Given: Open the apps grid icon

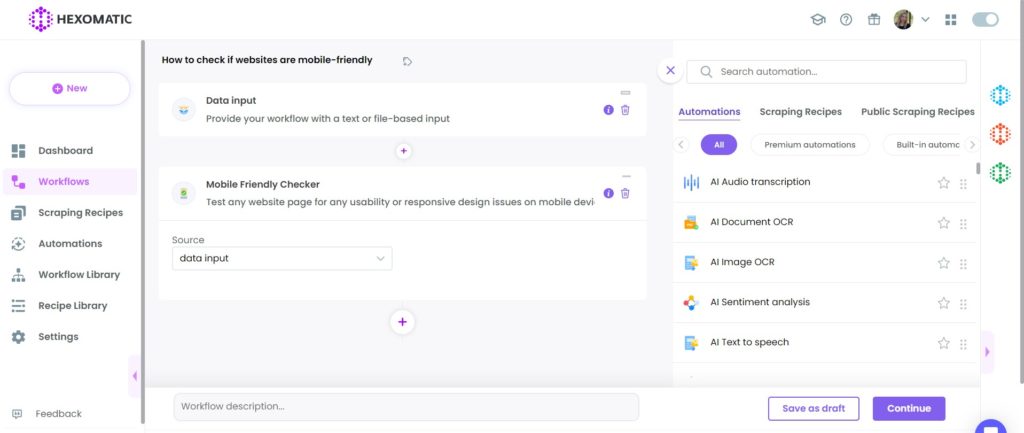Looking at the screenshot, I should [950, 19].
